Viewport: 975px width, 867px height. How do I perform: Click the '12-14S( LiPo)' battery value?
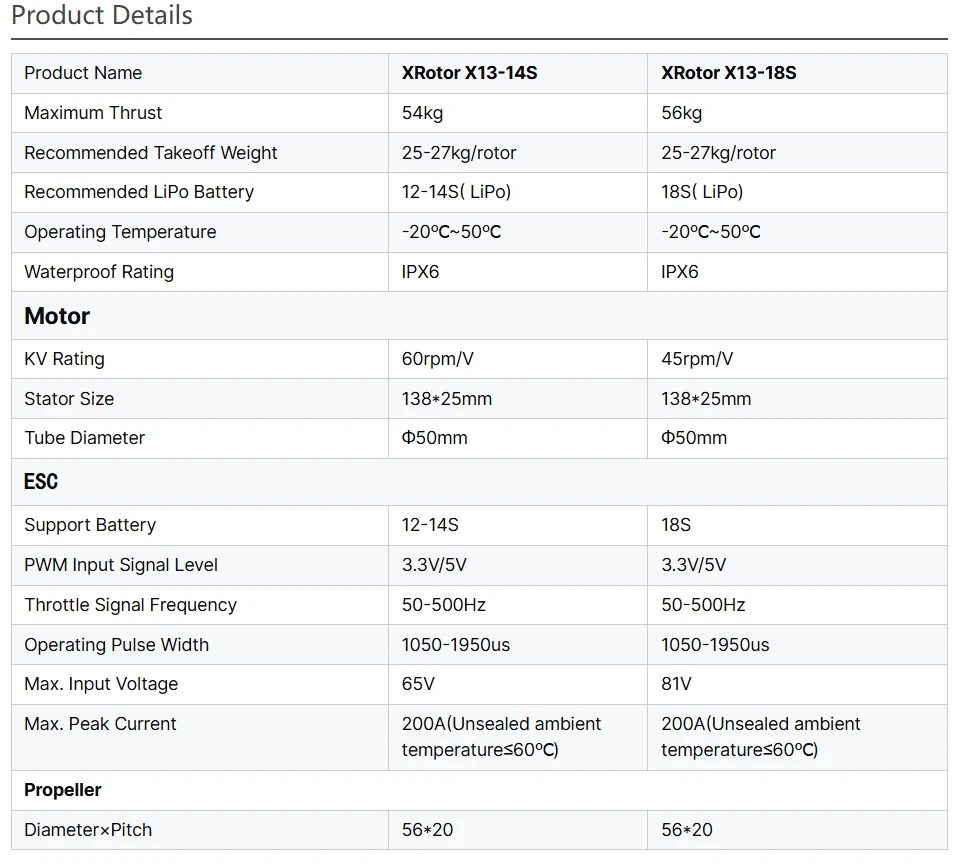456,192
